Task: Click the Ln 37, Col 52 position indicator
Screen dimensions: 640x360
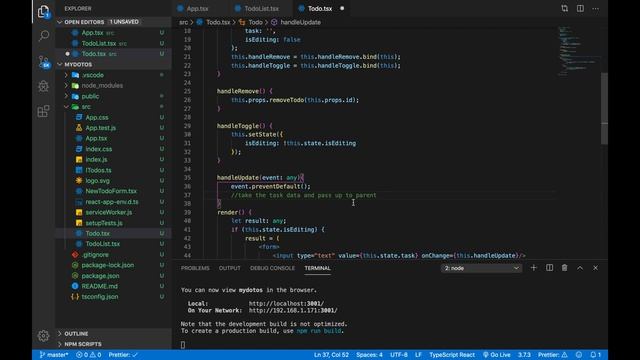Action: 331,355
